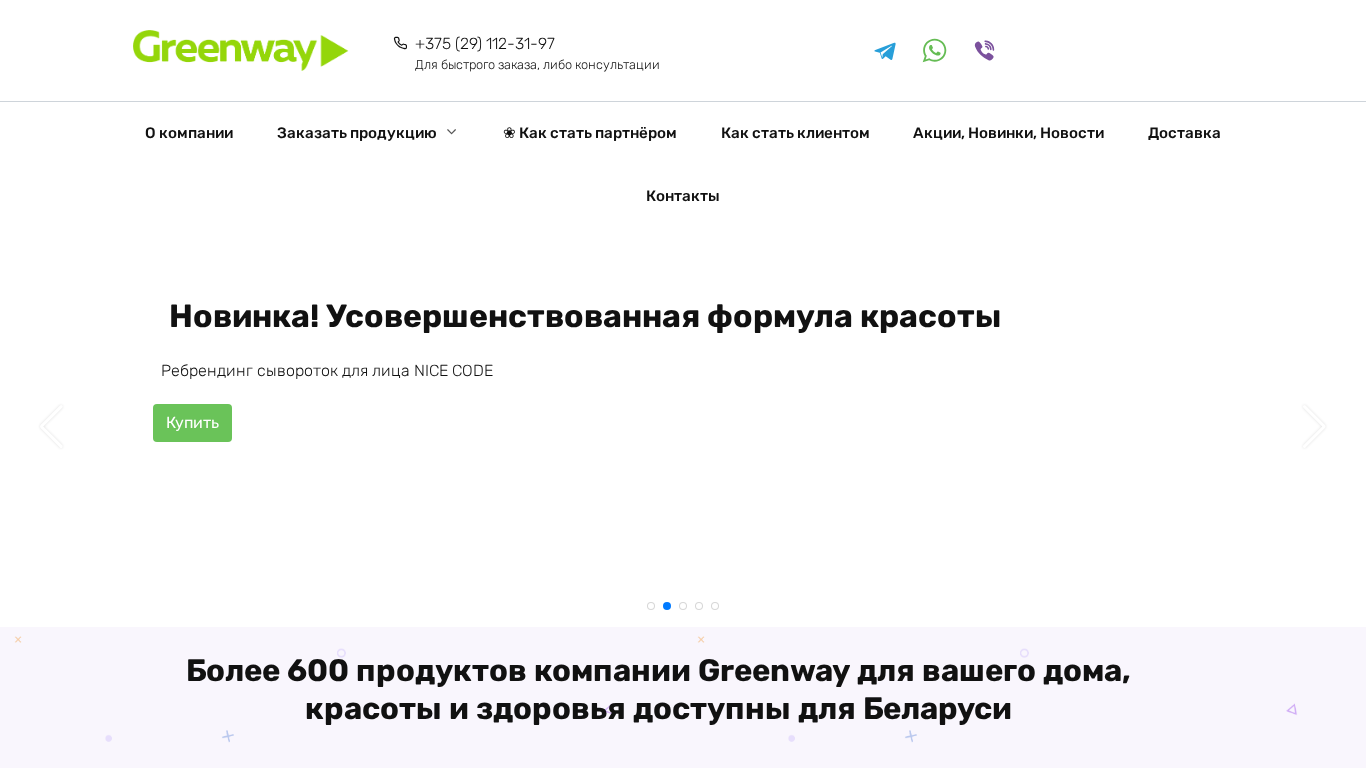Select the third slider dot
This screenshot has width=1366, height=768.
coord(683,606)
